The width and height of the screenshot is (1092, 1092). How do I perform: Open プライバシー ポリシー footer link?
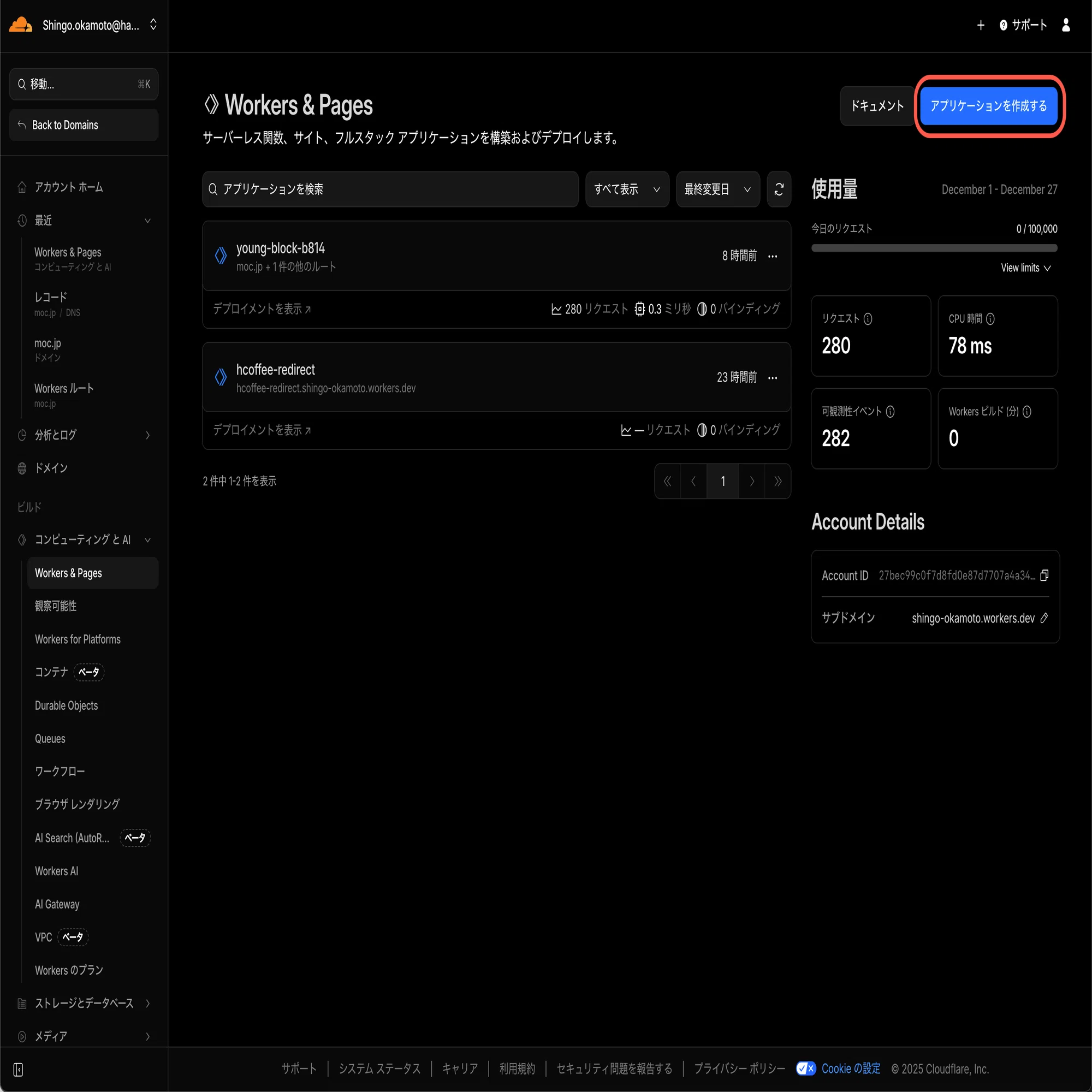click(739, 1069)
